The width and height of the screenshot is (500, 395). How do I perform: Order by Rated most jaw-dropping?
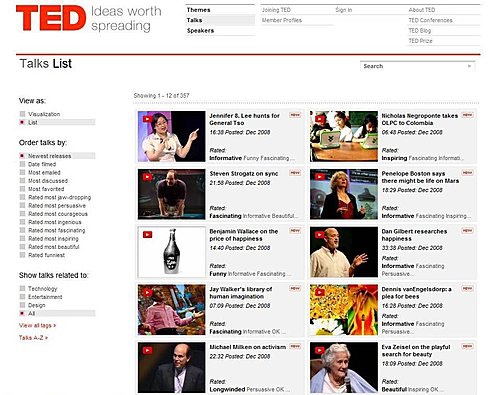click(x=55, y=197)
